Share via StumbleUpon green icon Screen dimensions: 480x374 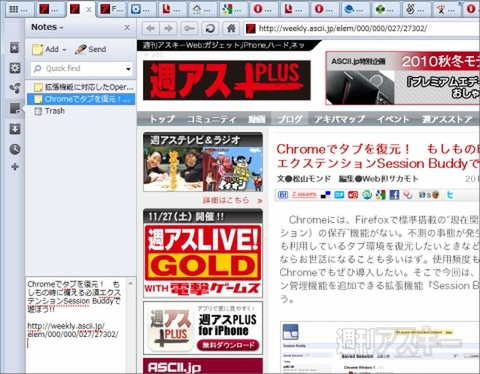pos(367,195)
